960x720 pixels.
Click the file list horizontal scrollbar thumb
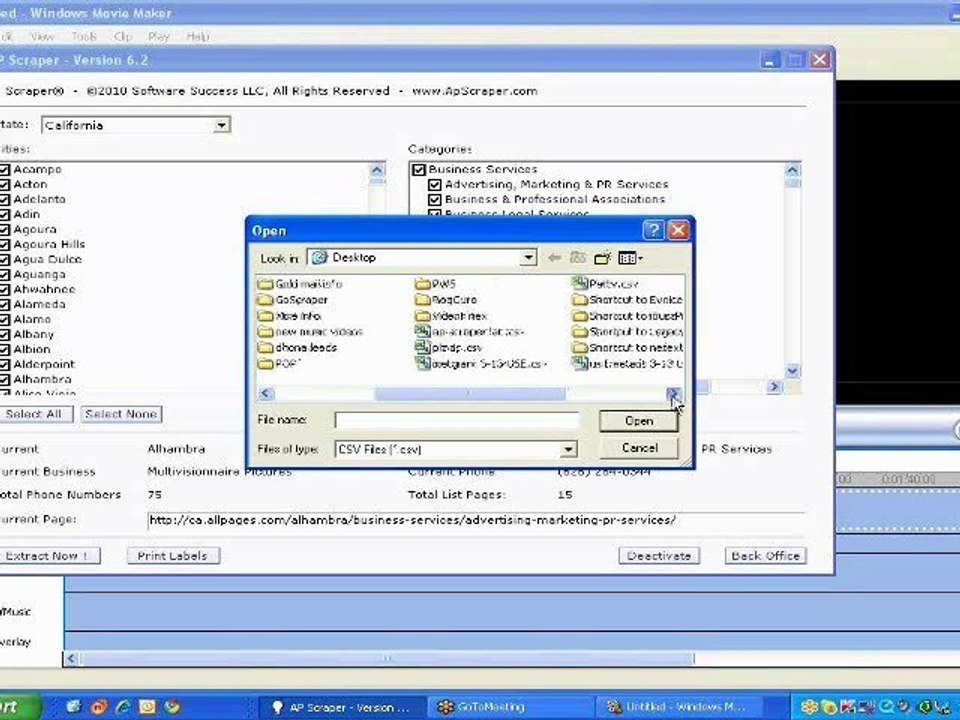pyautogui.click(x=470, y=394)
